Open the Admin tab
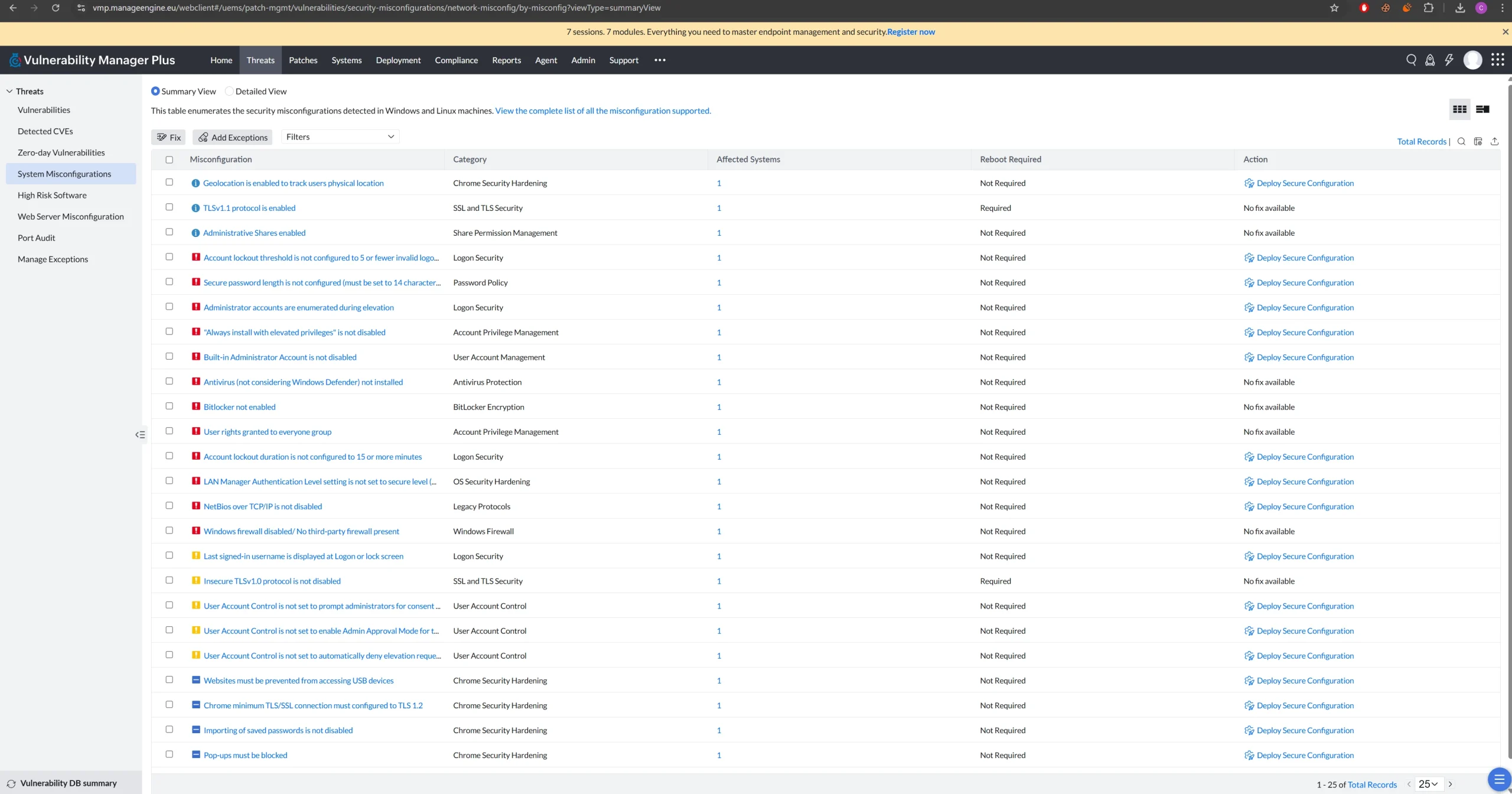1512x794 pixels. [x=583, y=60]
